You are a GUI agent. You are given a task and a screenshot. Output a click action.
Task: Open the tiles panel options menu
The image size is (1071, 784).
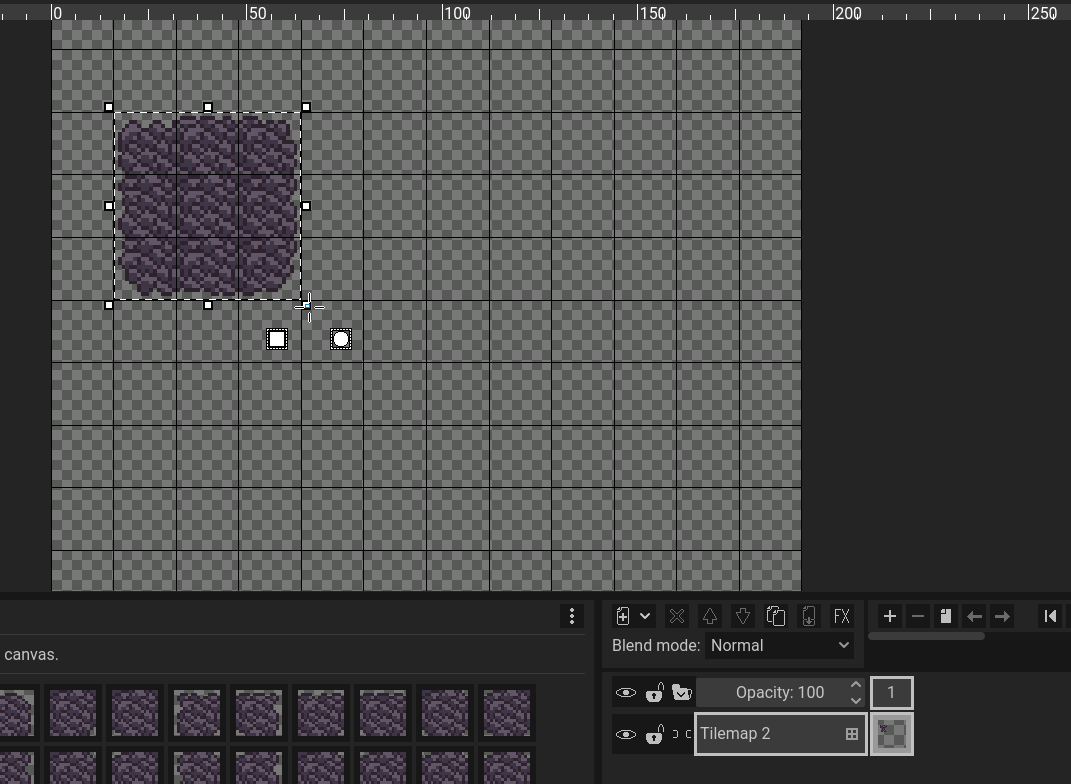pos(571,616)
